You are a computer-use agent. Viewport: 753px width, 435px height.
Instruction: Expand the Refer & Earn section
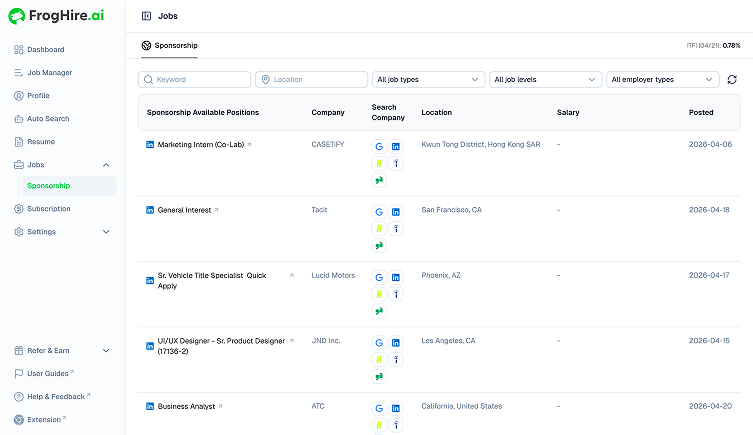point(106,350)
